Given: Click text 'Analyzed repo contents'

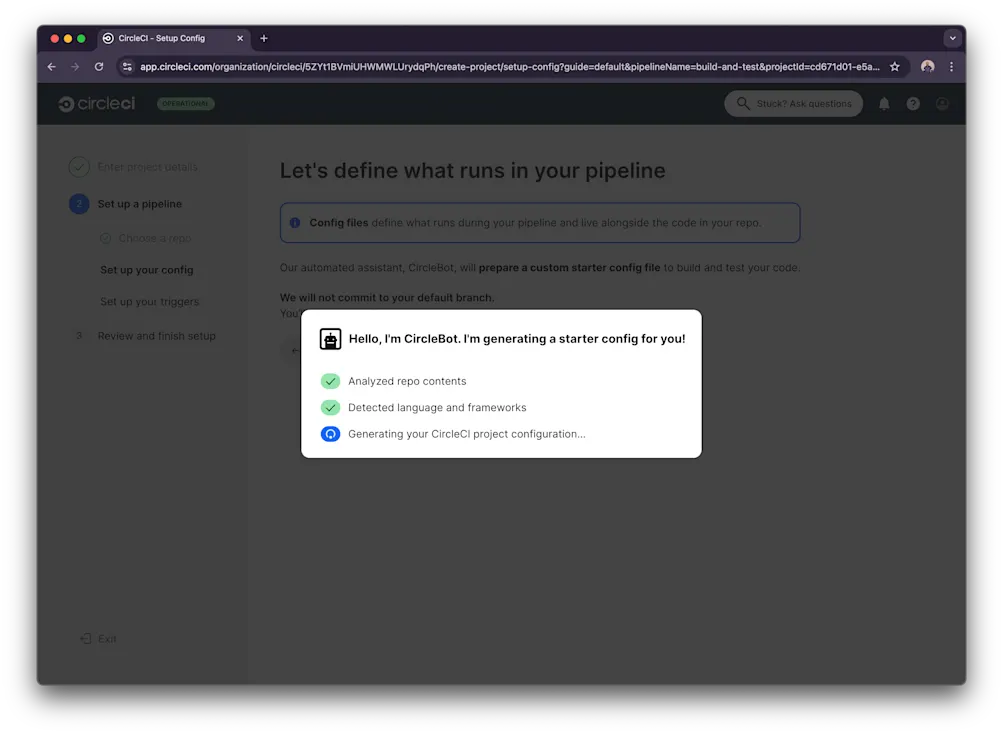Looking at the screenshot, I should pyautogui.click(x=407, y=381).
